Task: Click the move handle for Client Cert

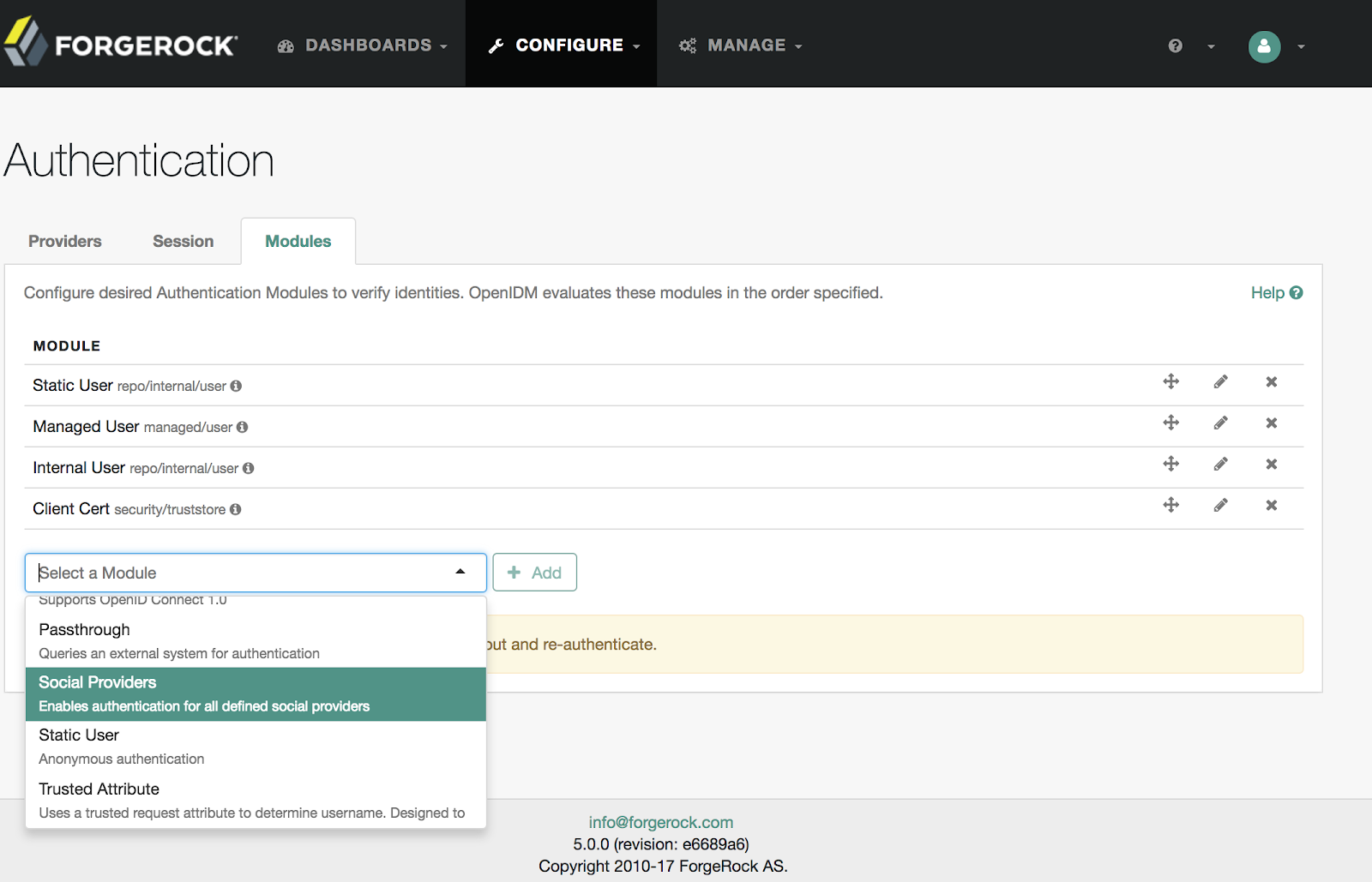Action: [x=1170, y=505]
